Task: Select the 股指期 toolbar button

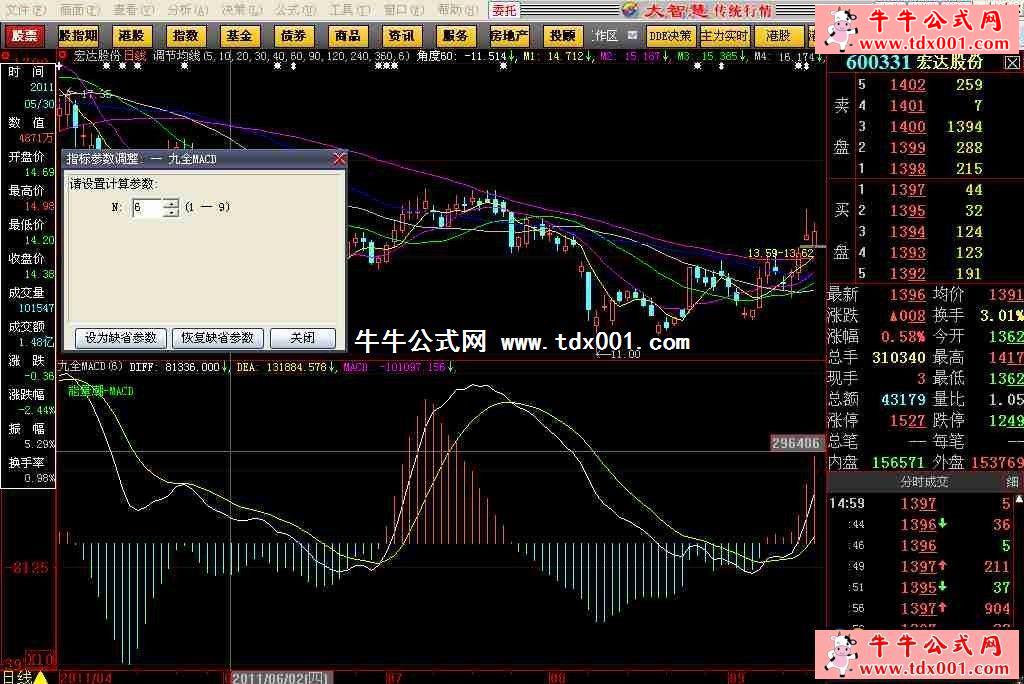Action: (78, 36)
